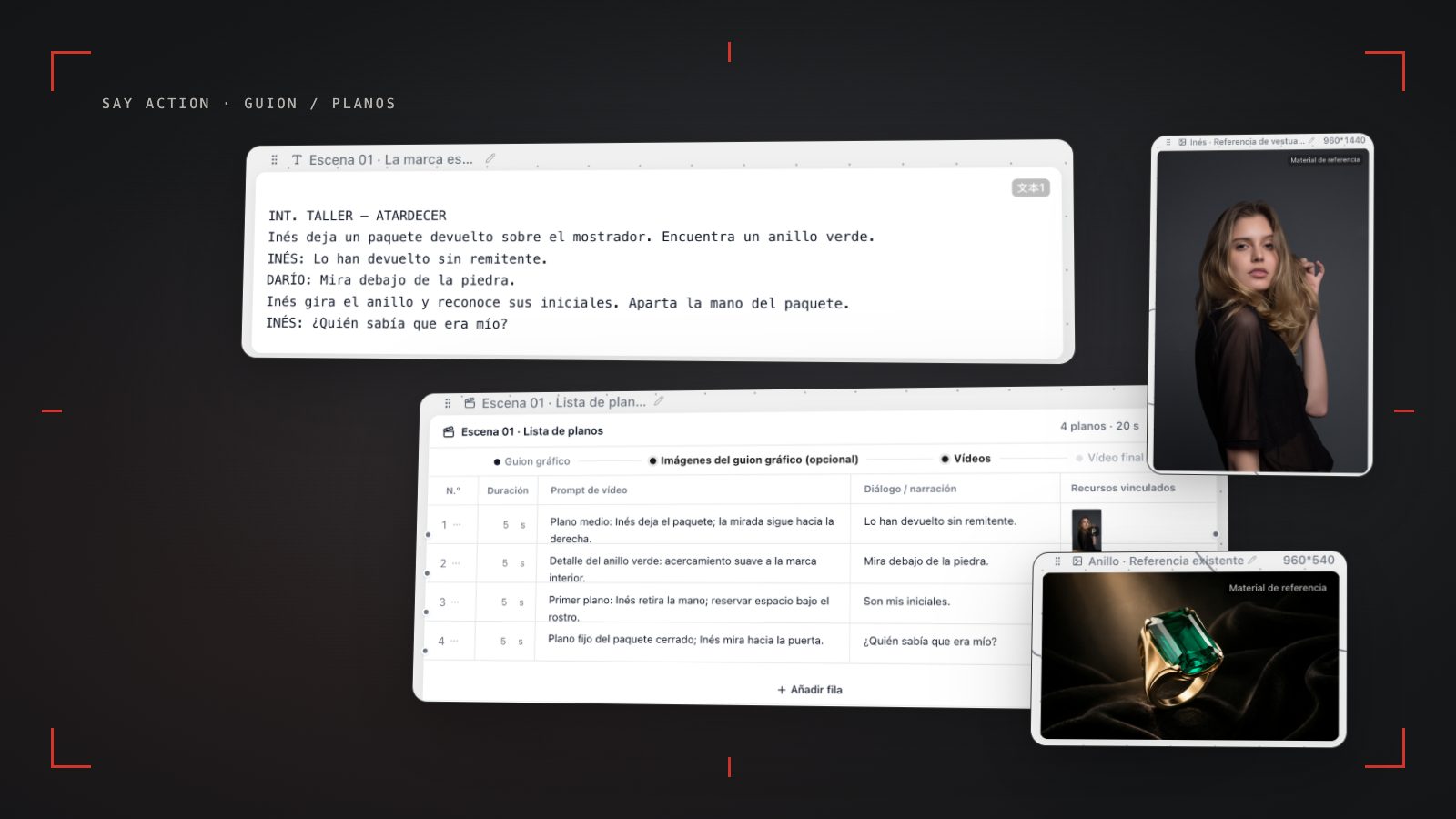Click the 文本1 badge on the script card
Viewport: 1456px width, 819px height.
point(1030,187)
